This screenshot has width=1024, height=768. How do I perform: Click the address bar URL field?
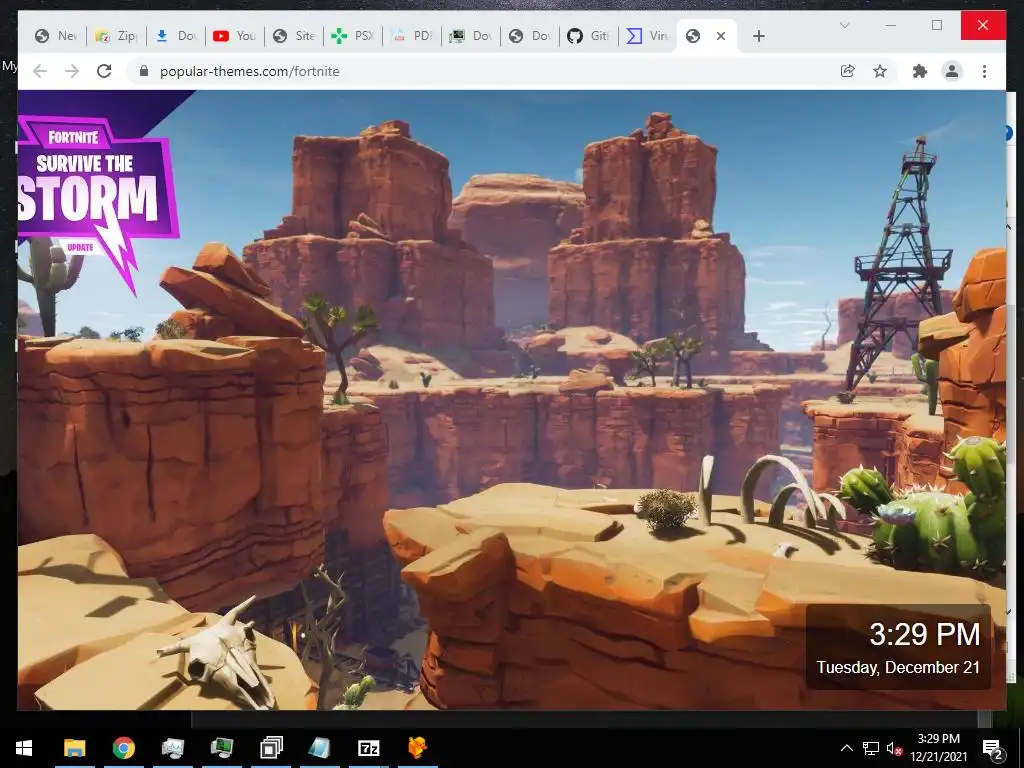point(483,71)
